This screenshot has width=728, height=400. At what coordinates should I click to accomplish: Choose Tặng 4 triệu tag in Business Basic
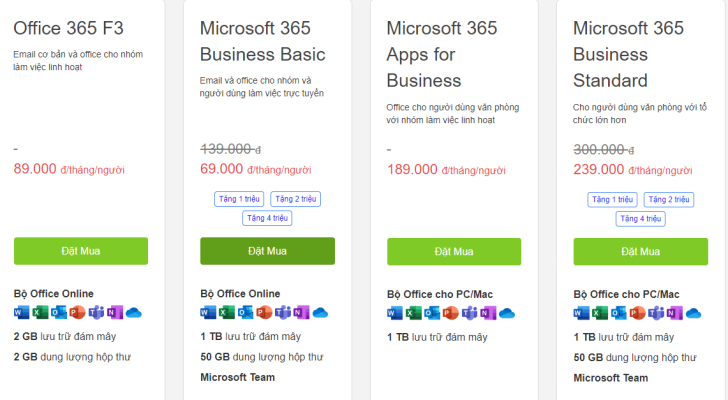(x=267, y=218)
